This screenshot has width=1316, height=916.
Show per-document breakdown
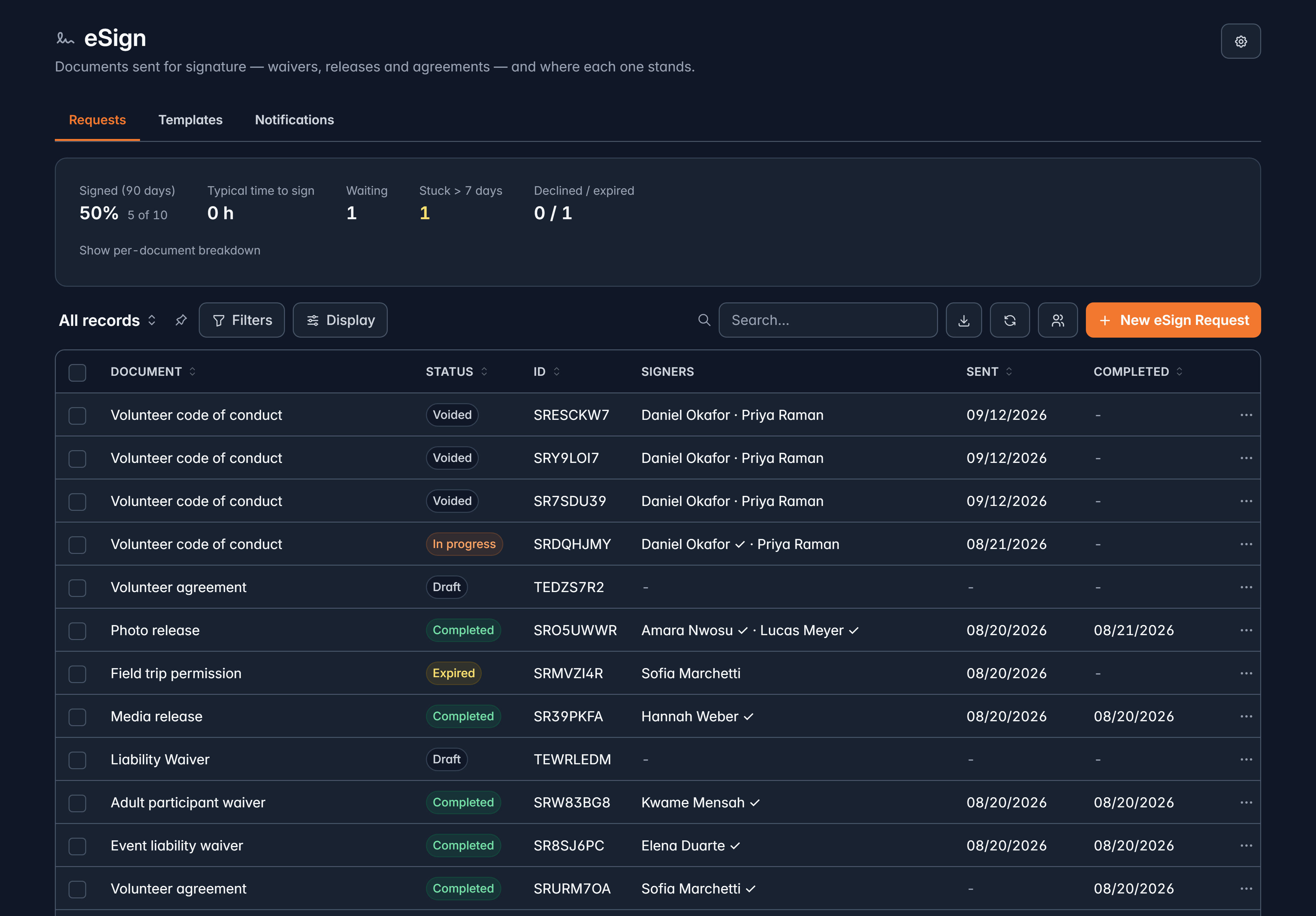[x=170, y=250]
